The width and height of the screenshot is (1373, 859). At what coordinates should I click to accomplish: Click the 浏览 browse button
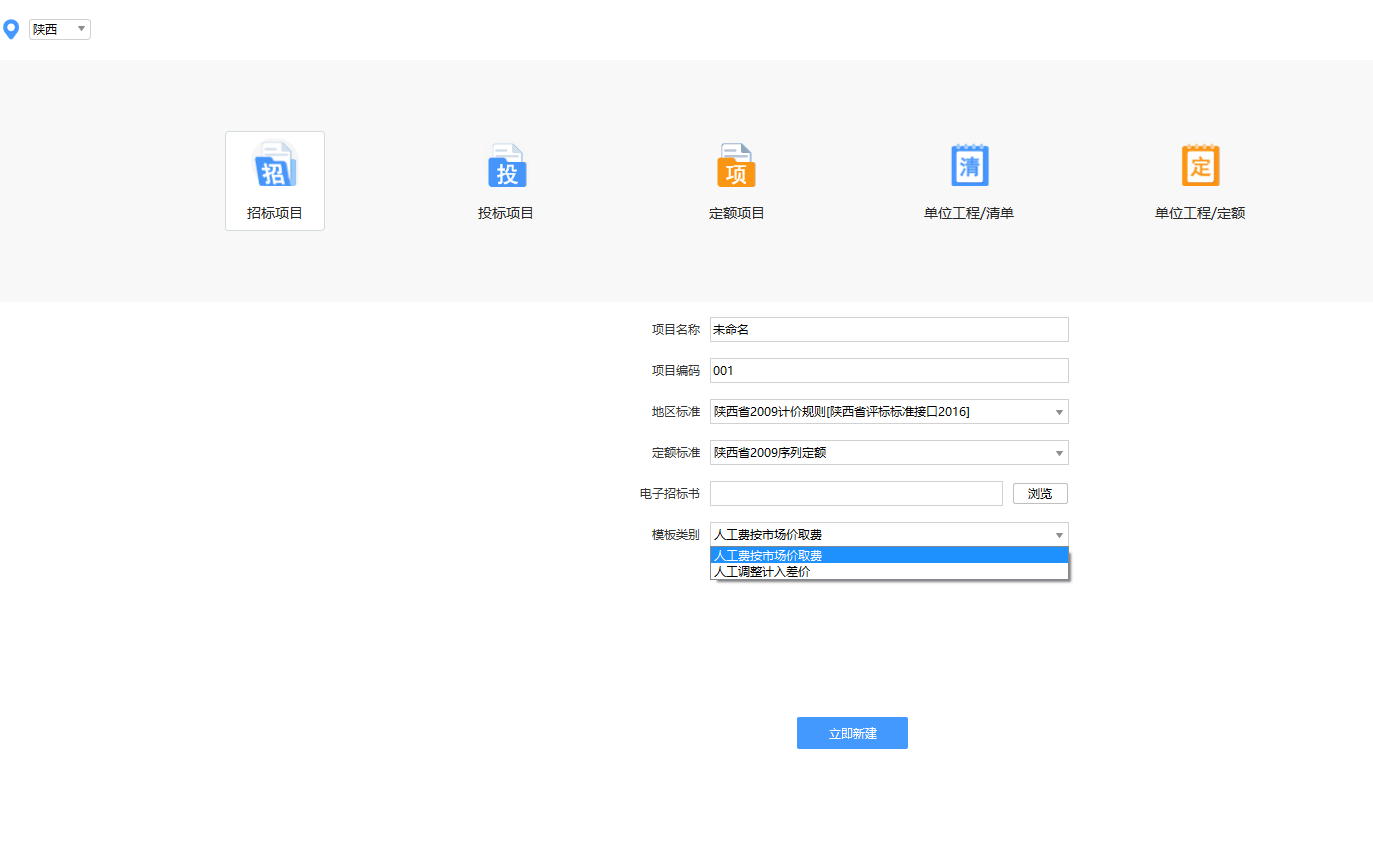(1040, 494)
